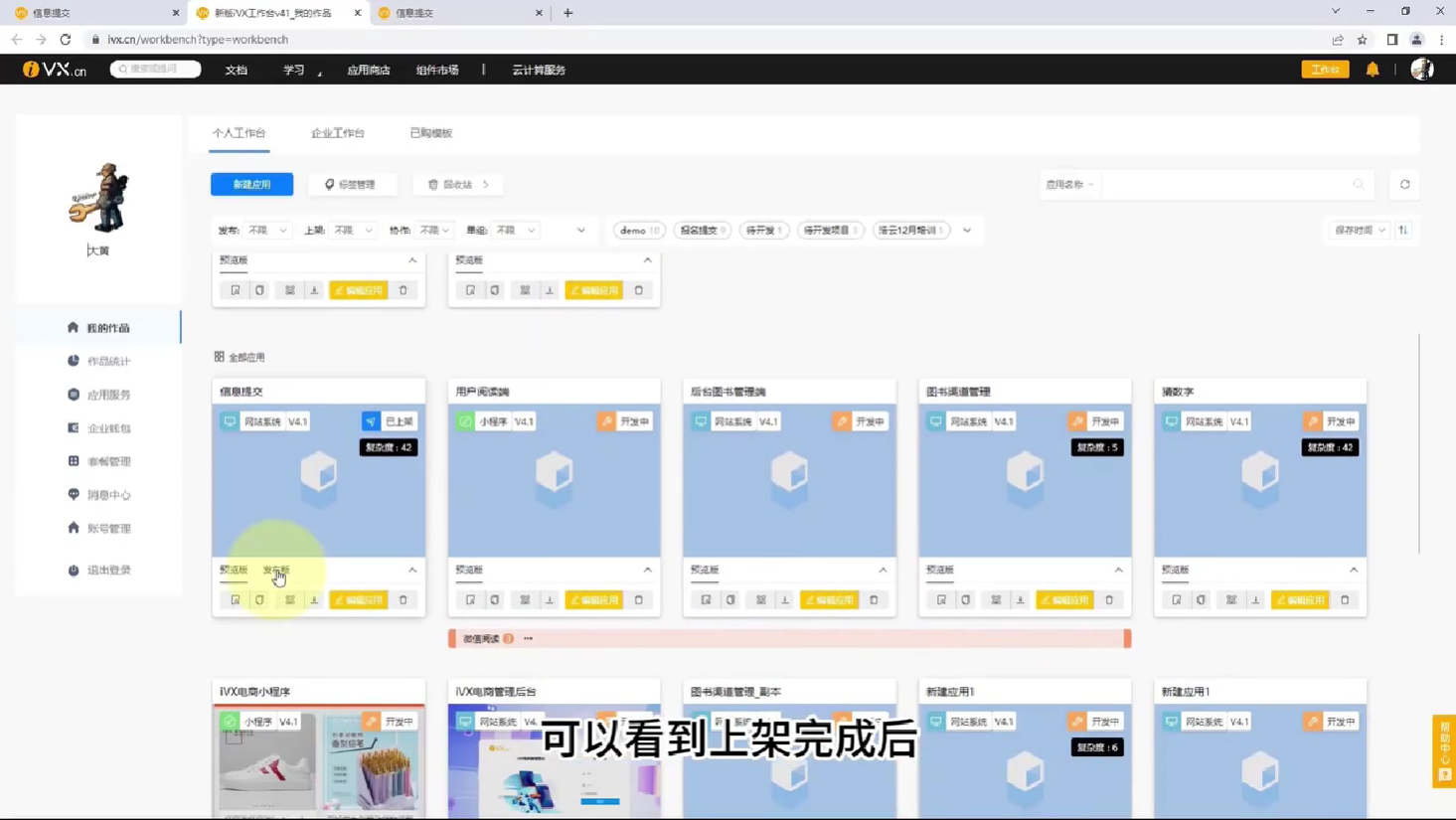Click the blue 新建应用 button

tap(251, 184)
